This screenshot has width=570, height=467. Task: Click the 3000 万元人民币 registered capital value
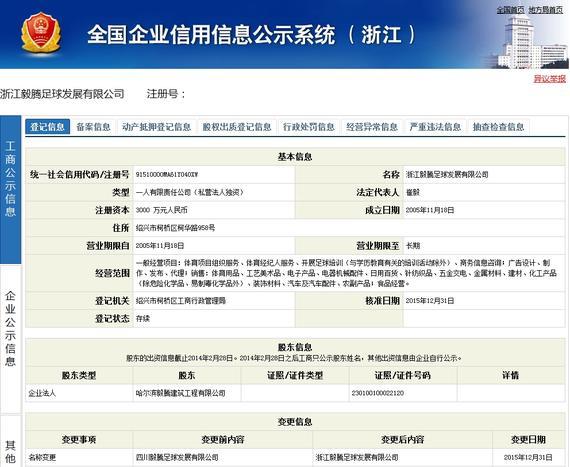161,210
